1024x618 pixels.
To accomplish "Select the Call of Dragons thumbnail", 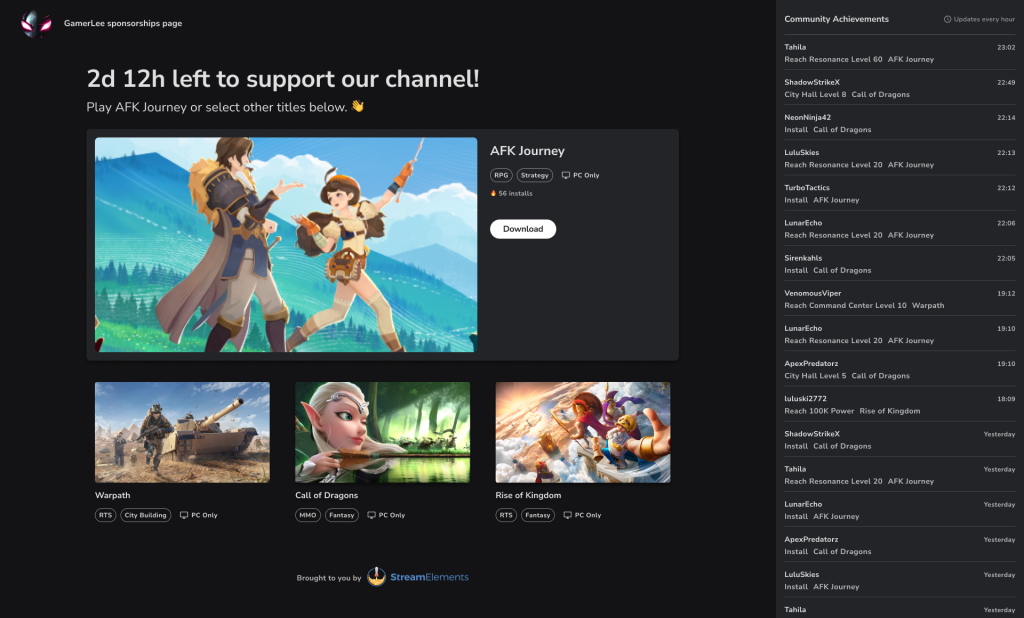I will pyautogui.click(x=382, y=432).
